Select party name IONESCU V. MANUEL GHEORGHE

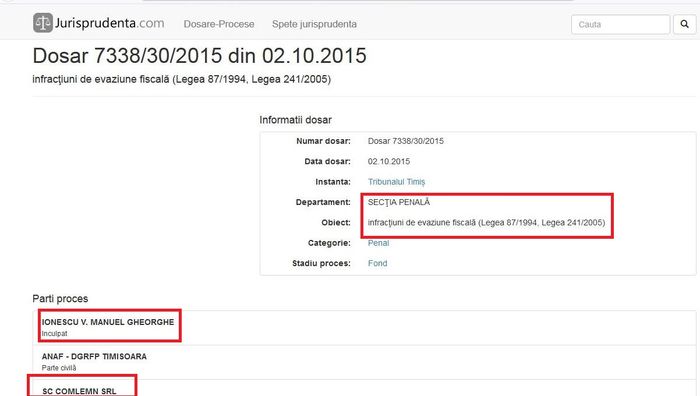[108, 322]
